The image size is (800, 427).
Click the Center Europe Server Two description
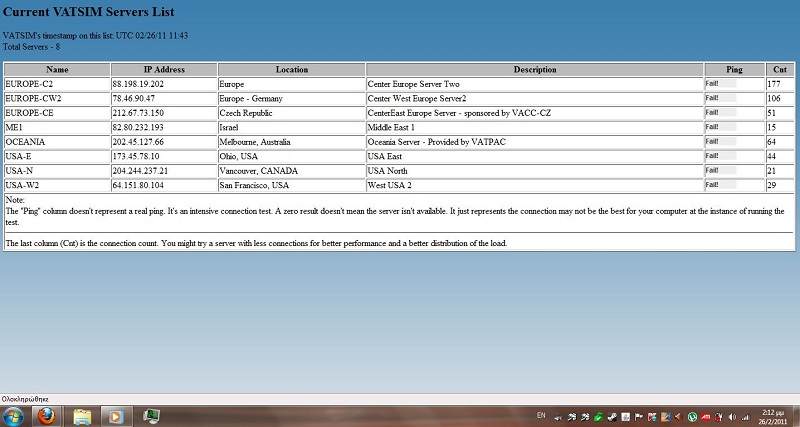[413, 84]
